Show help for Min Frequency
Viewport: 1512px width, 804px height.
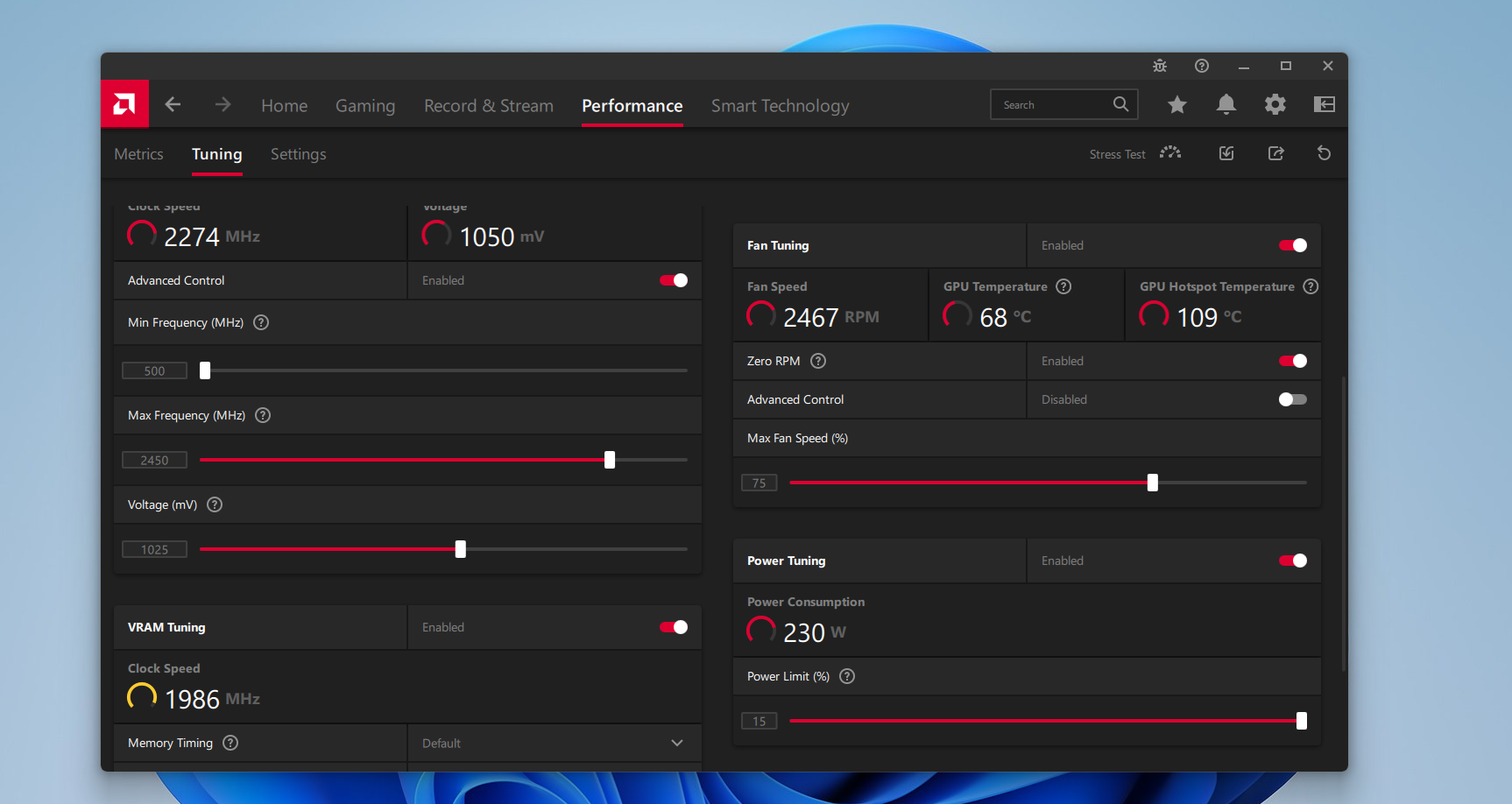coord(261,322)
